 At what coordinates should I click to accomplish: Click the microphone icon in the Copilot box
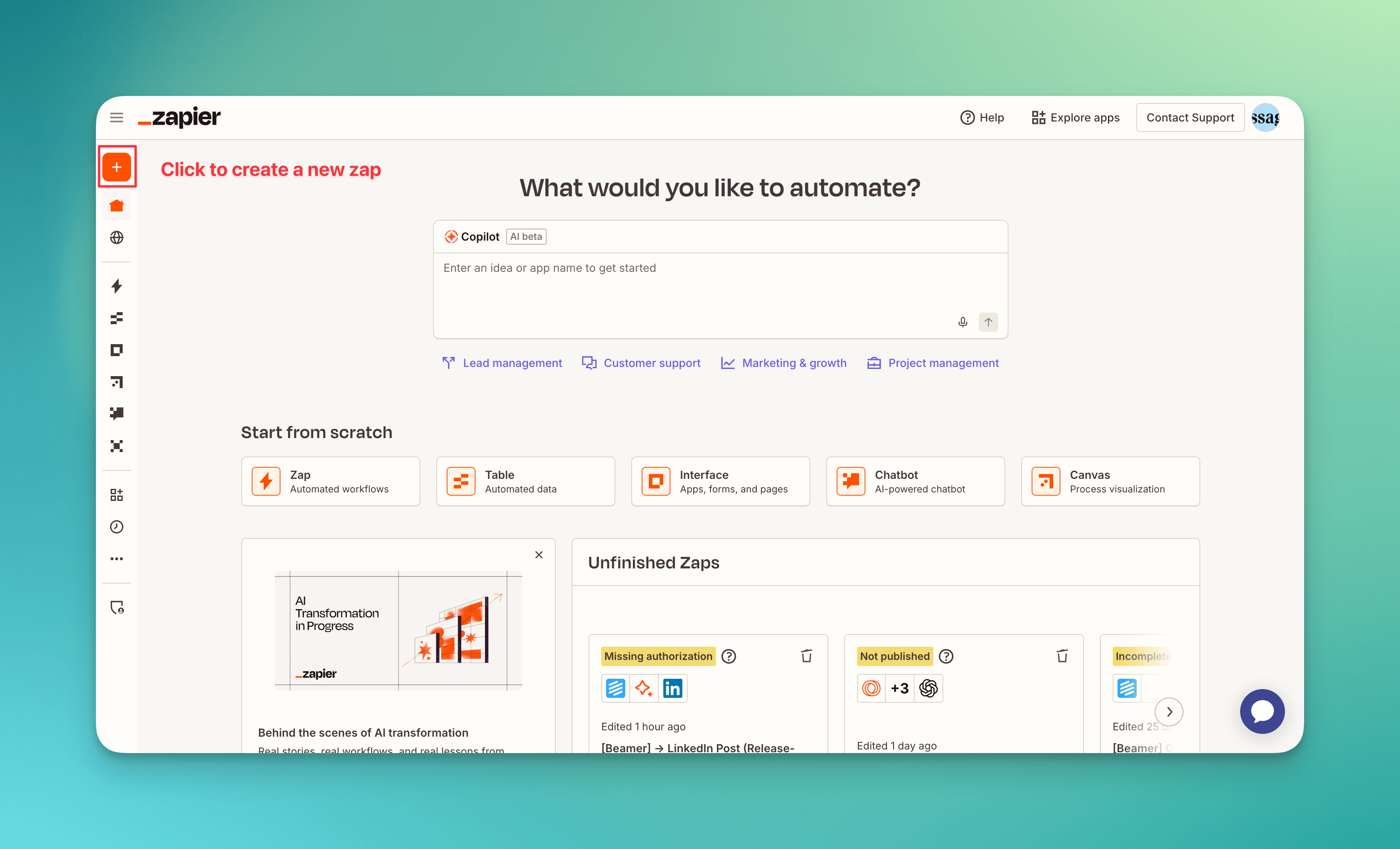coord(962,322)
